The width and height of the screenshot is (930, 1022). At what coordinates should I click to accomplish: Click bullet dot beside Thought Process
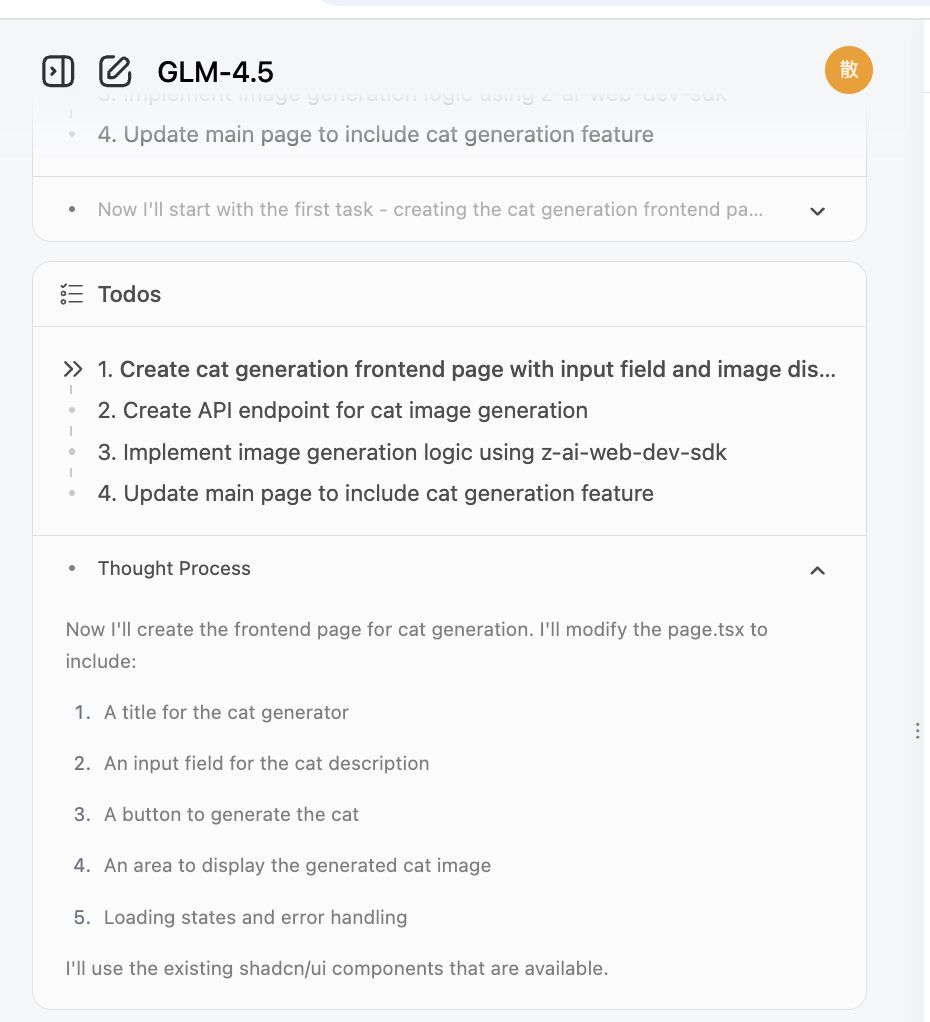(72, 569)
